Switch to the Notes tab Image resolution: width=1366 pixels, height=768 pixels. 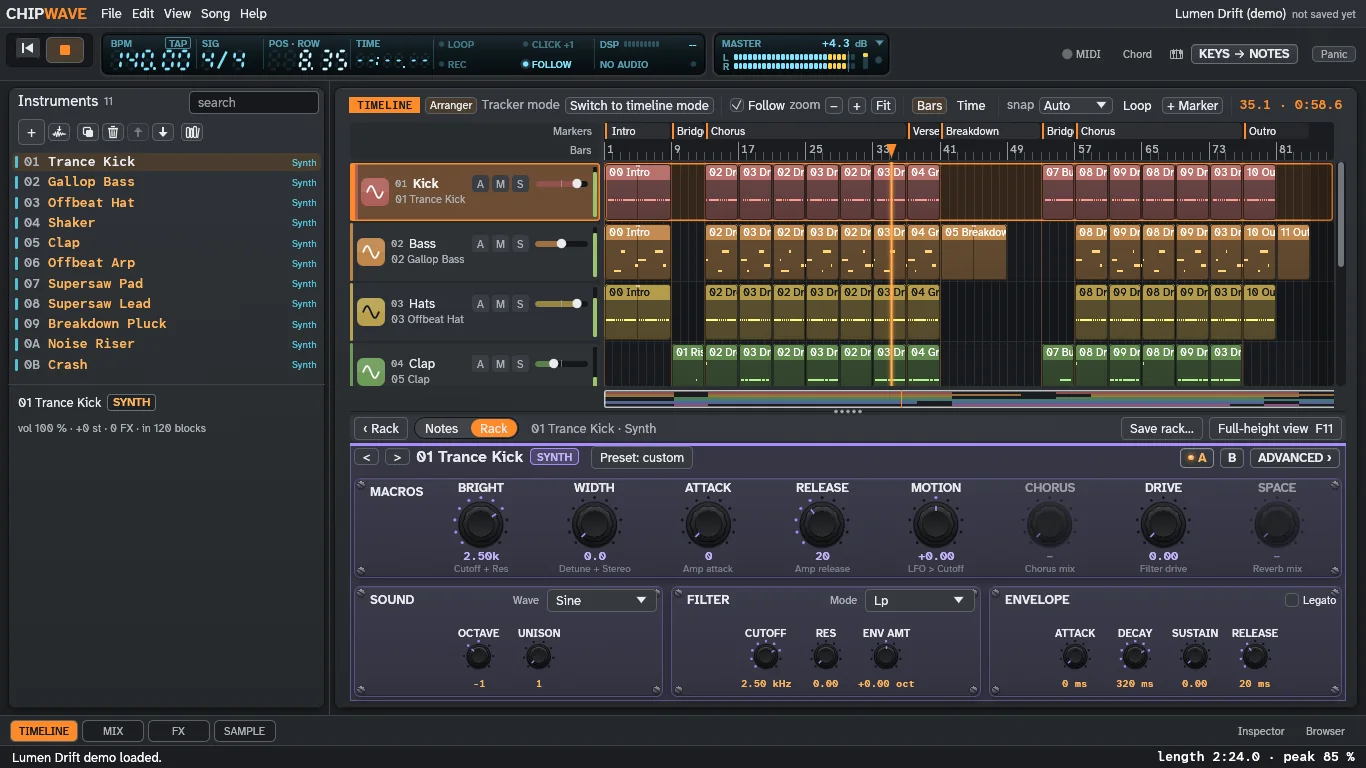(x=441, y=428)
